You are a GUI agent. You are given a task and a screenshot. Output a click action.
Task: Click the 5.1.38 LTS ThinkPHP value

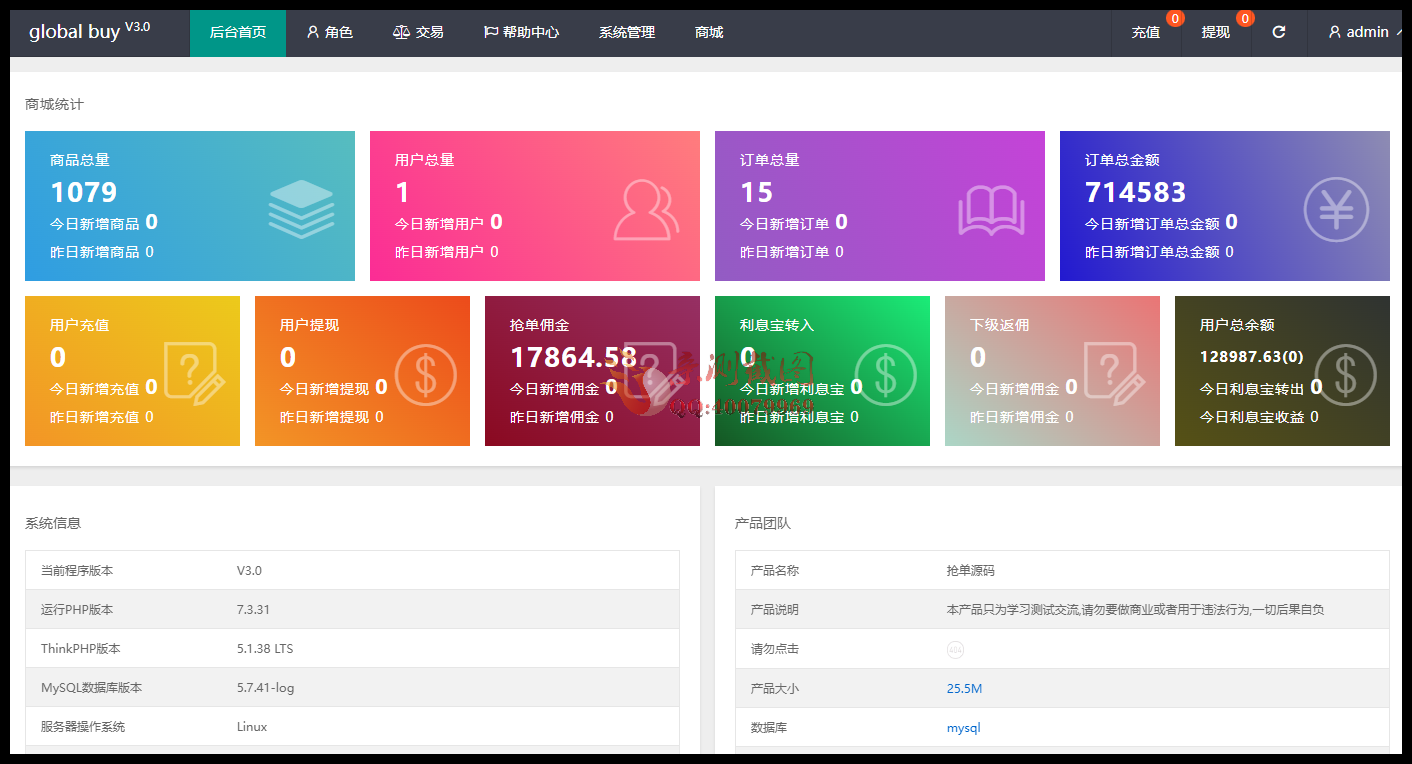[265, 649]
